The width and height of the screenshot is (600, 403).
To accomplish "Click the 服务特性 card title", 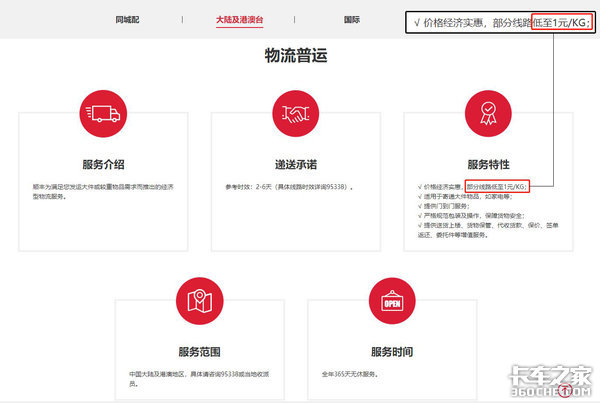I will (488, 165).
